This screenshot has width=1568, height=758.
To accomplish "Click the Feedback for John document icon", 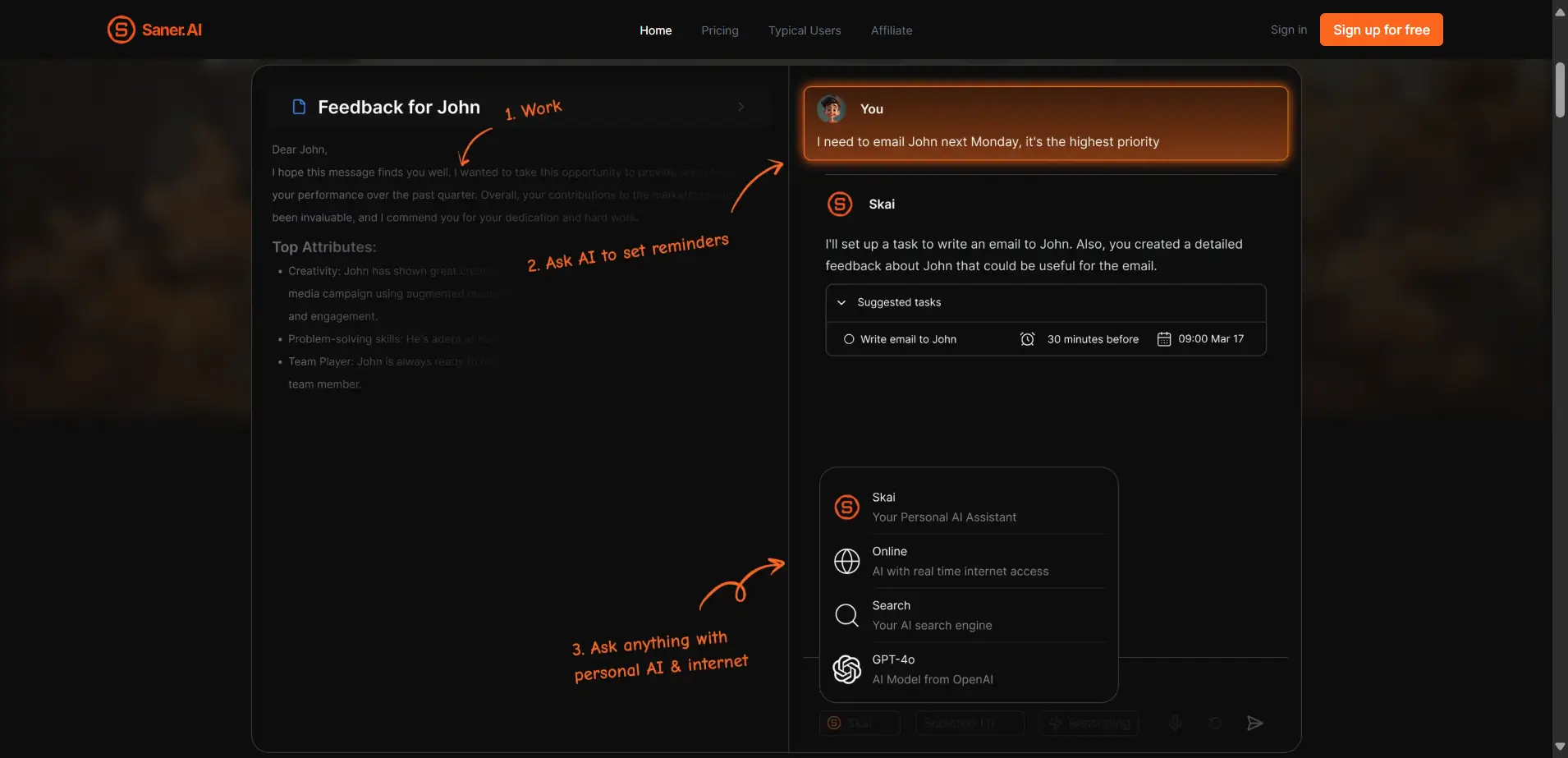I will click(x=300, y=107).
